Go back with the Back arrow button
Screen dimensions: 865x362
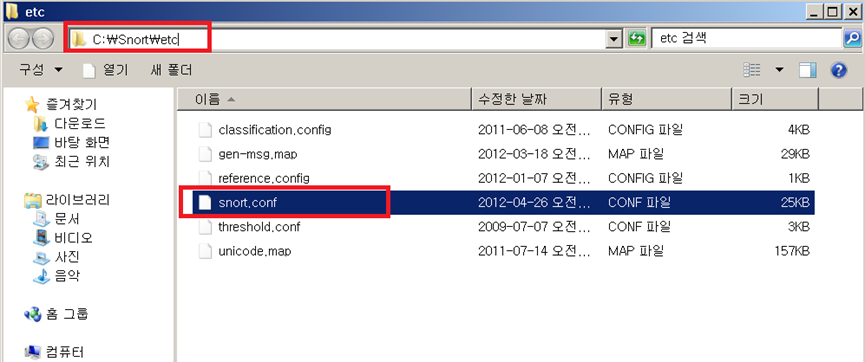point(20,39)
